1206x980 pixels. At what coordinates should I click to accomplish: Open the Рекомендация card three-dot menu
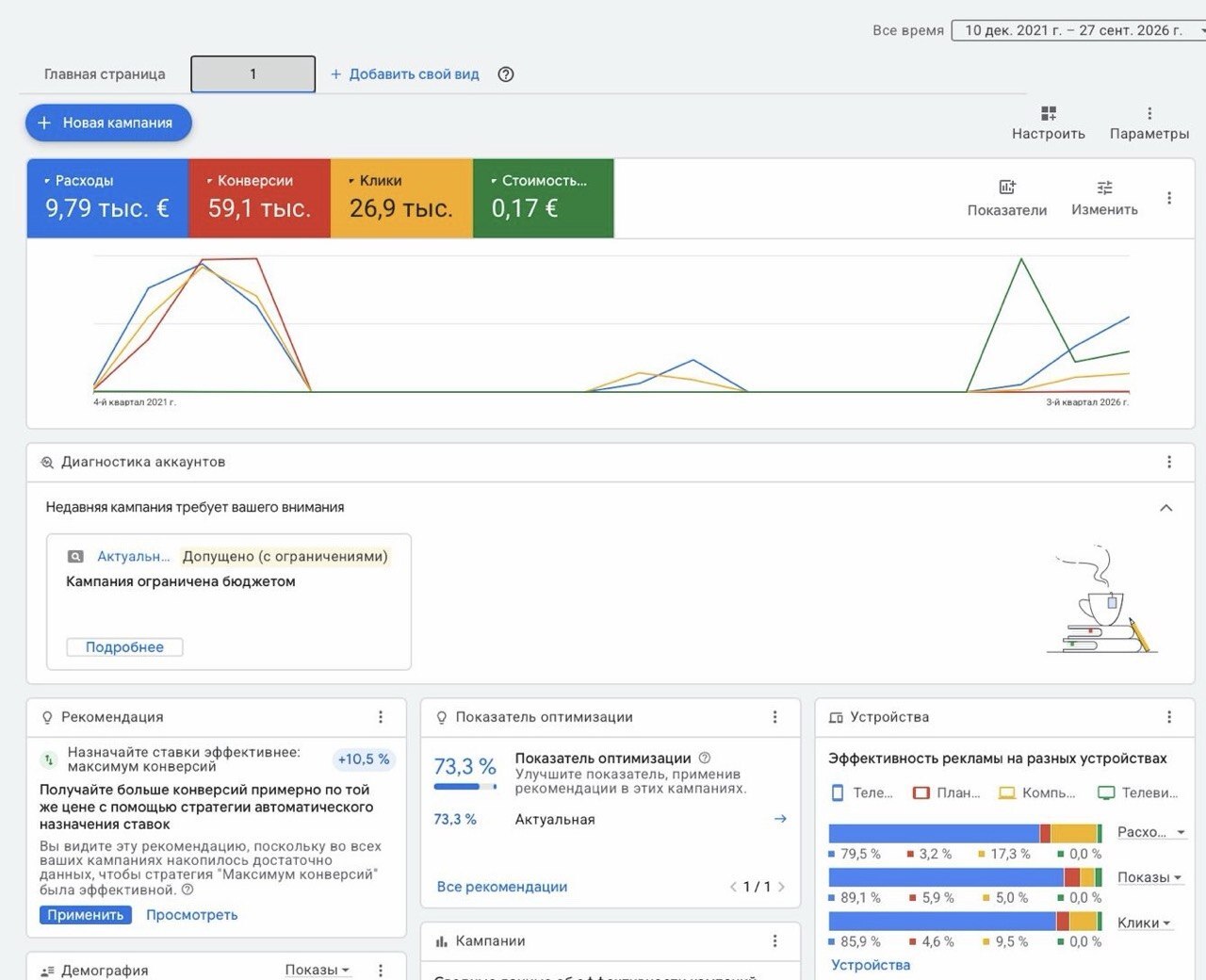(x=381, y=717)
